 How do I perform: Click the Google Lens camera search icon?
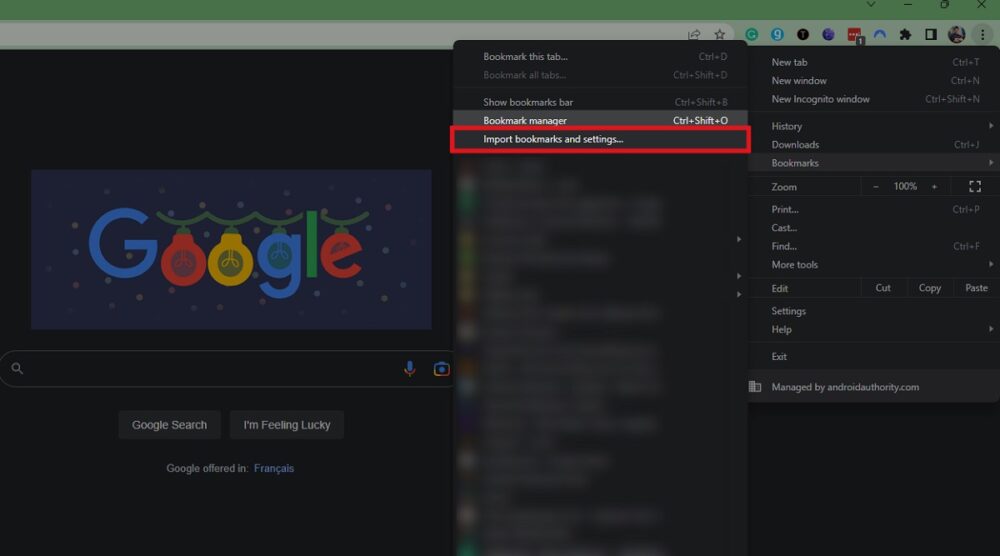(441, 369)
